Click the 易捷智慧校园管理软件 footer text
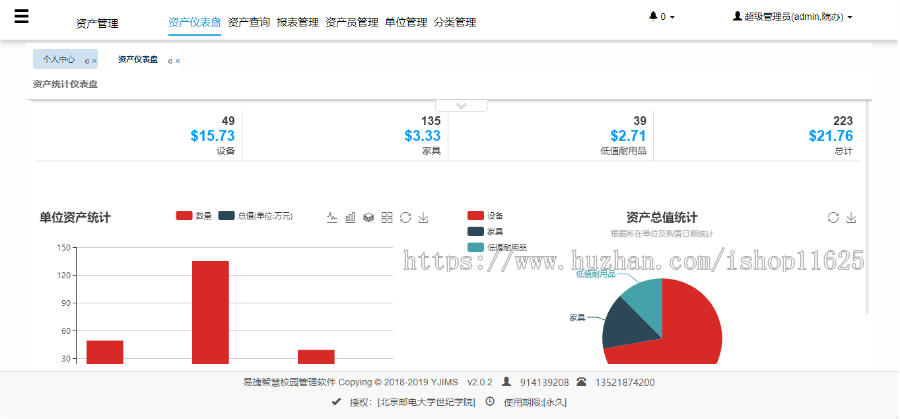The image size is (900, 419). point(290,382)
